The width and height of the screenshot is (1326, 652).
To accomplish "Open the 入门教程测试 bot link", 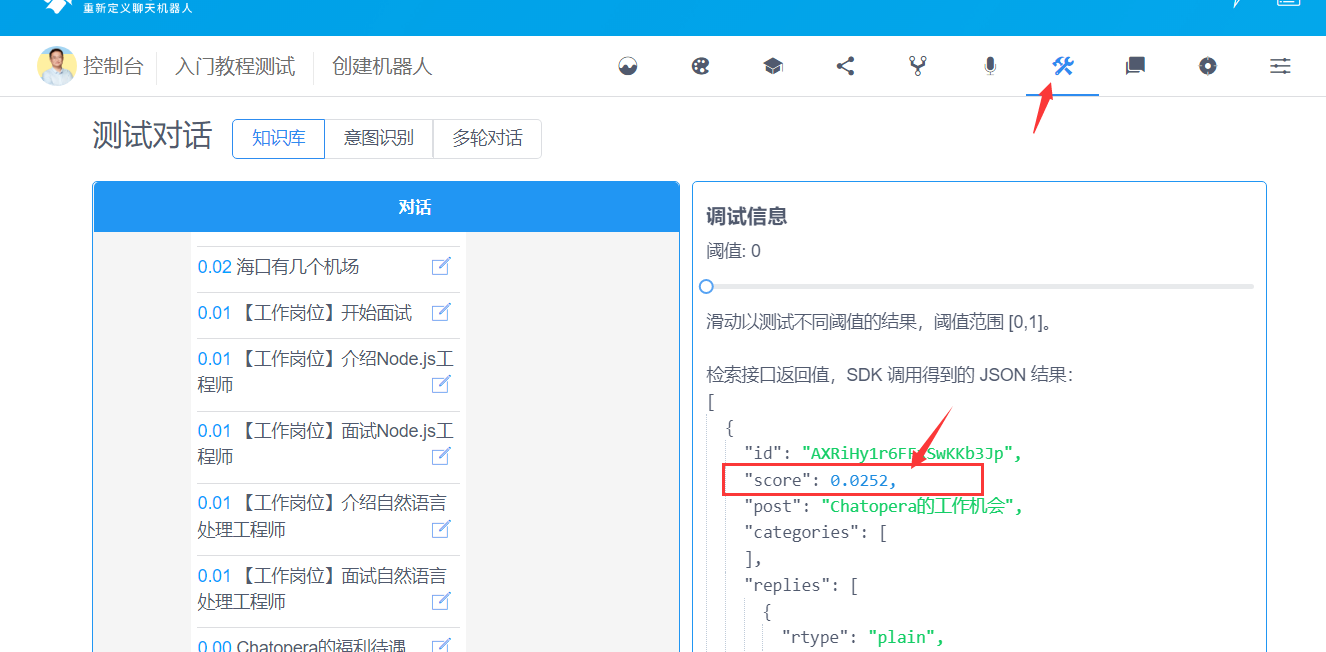I will pyautogui.click(x=235, y=67).
